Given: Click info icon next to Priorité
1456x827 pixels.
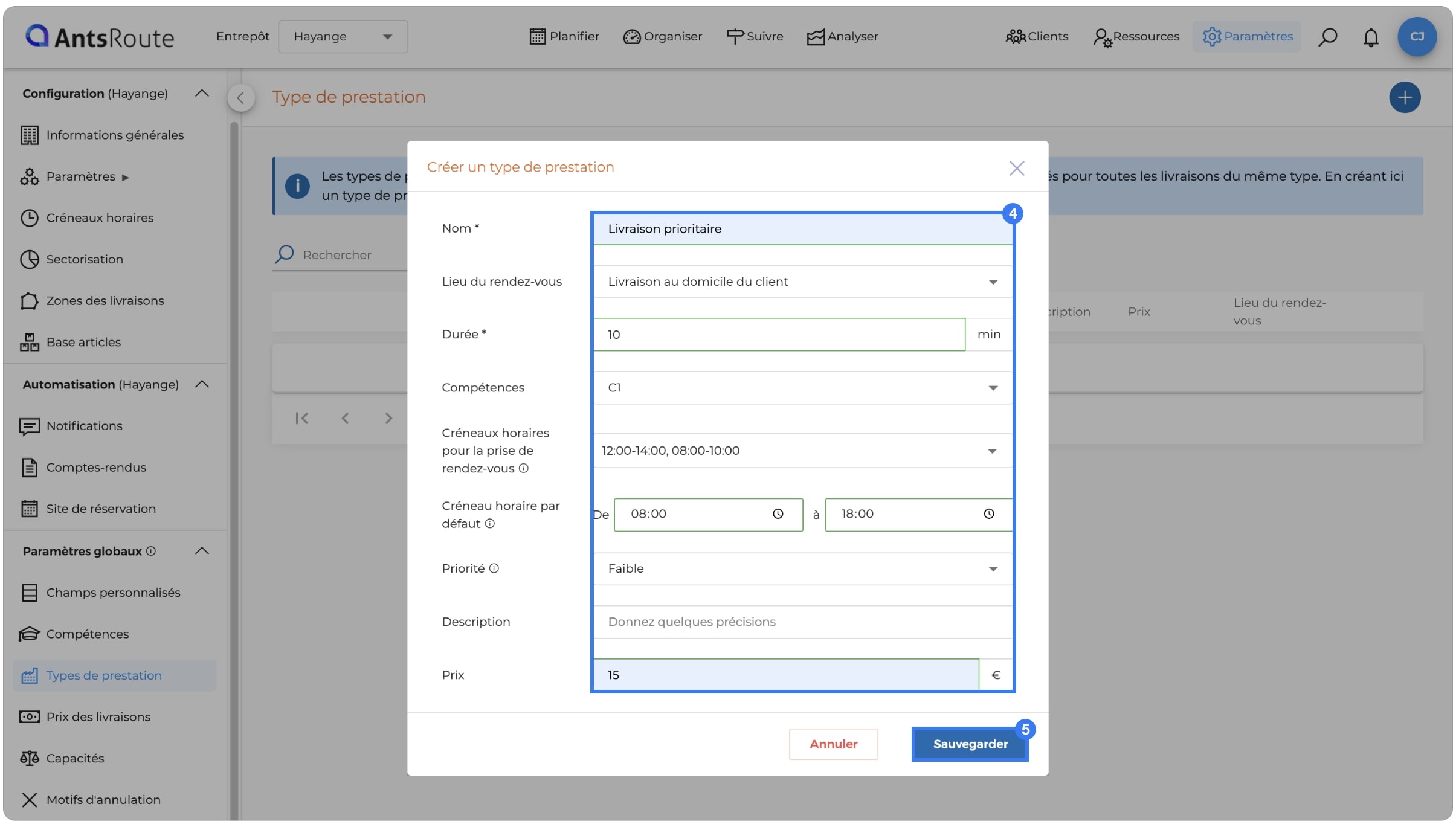Looking at the screenshot, I should pyautogui.click(x=494, y=568).
